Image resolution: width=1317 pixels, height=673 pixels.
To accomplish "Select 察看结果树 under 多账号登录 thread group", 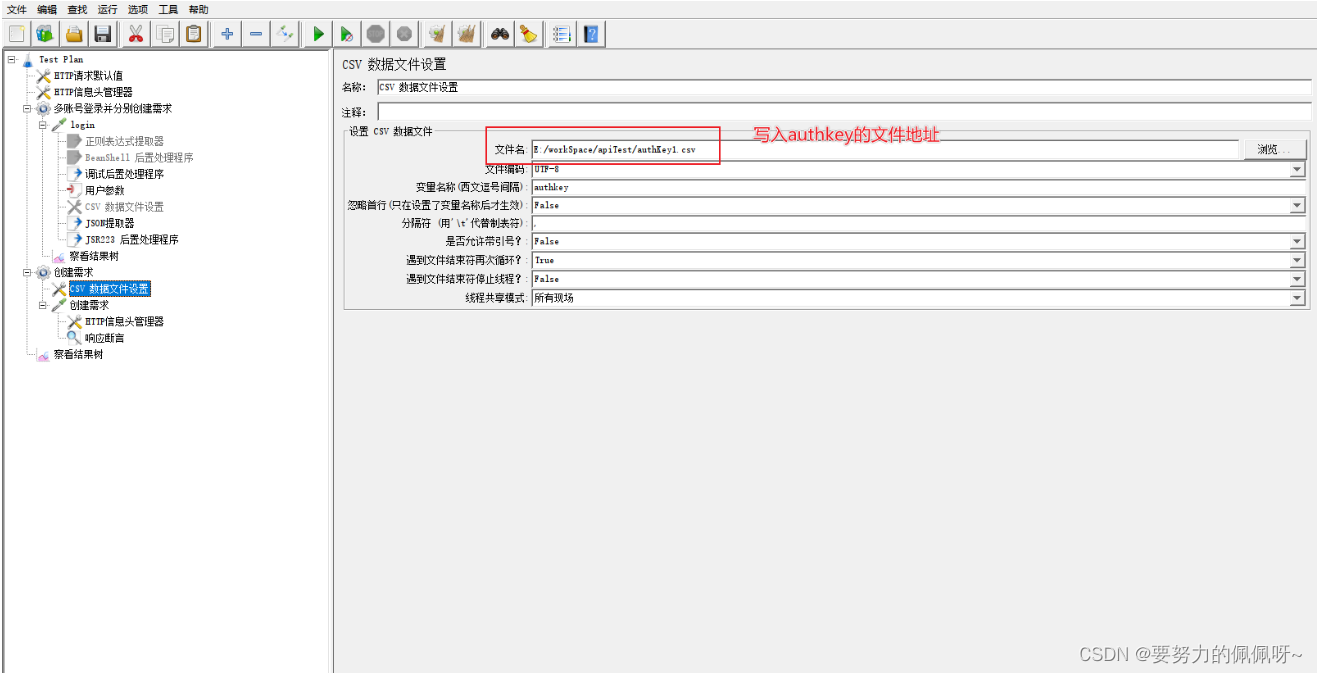I will (93, 256).
